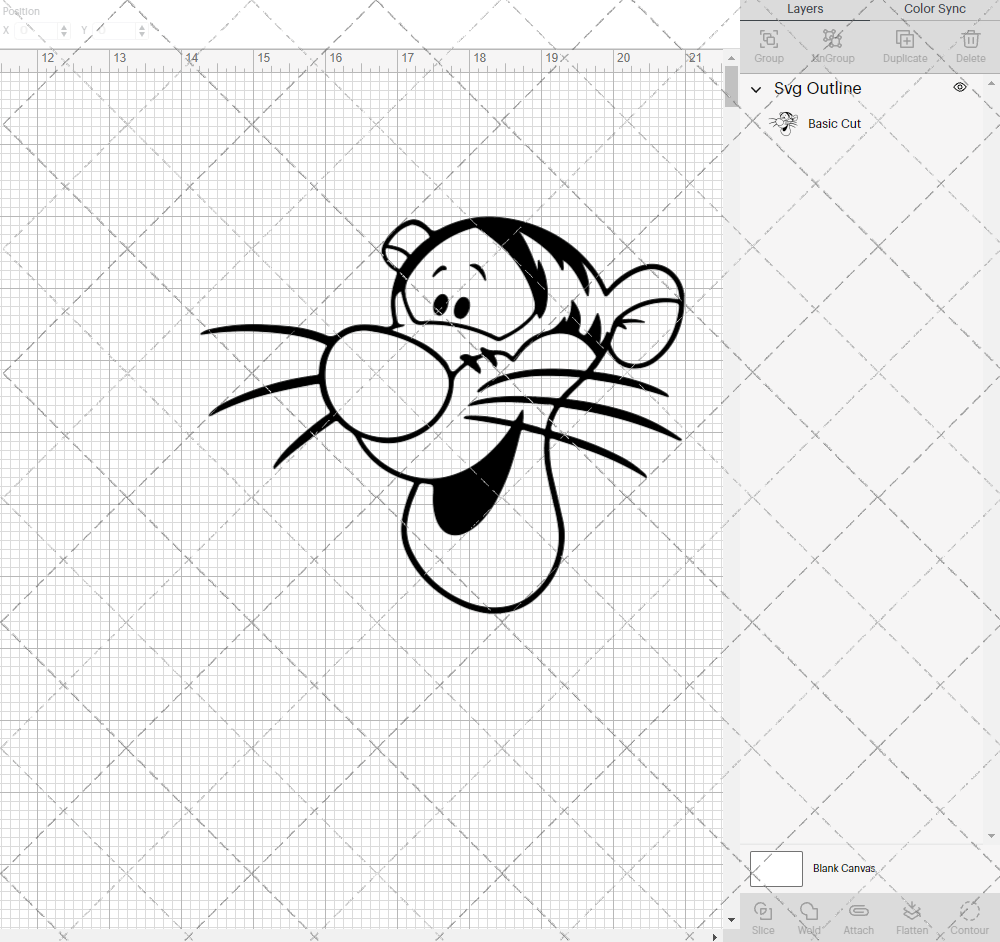This screenshot has height=942, width=1000.
Task: Select the Basic Cut layer thumbnail
Action: coord(783,123)
